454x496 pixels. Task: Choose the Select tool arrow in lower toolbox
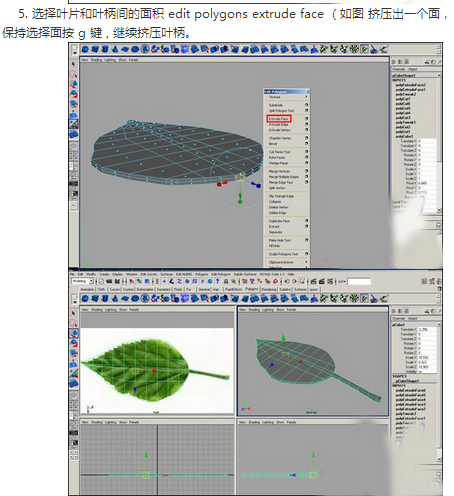[74, 314]
